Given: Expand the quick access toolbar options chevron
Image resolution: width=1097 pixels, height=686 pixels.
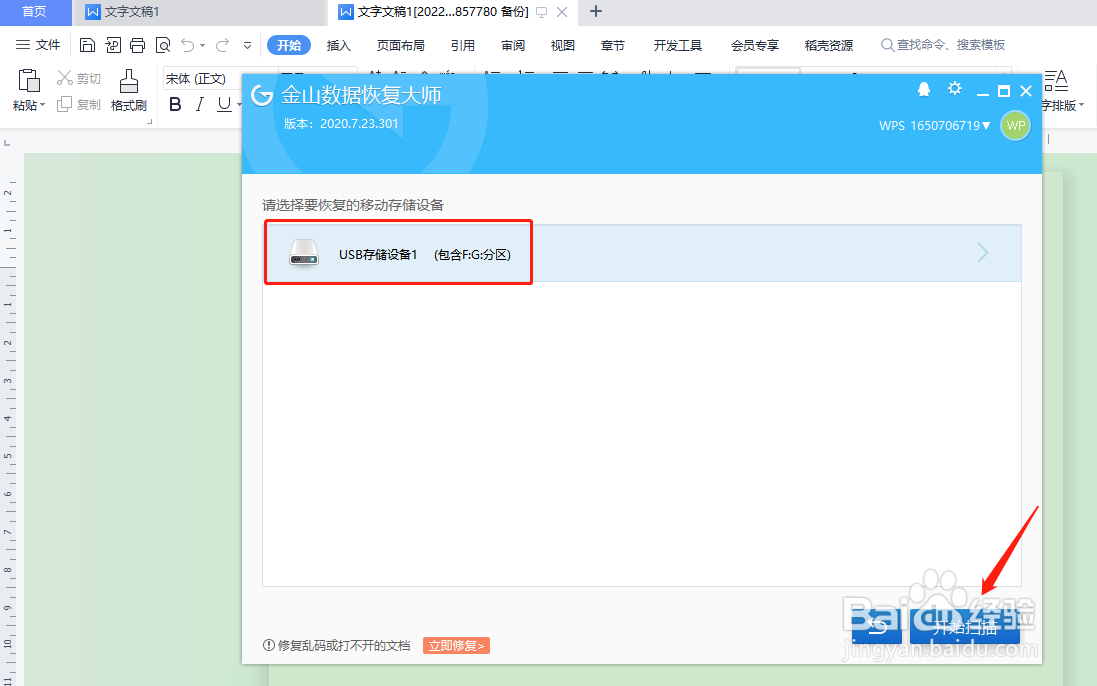Looking at the screenshot, I should [x=246, y=45].
